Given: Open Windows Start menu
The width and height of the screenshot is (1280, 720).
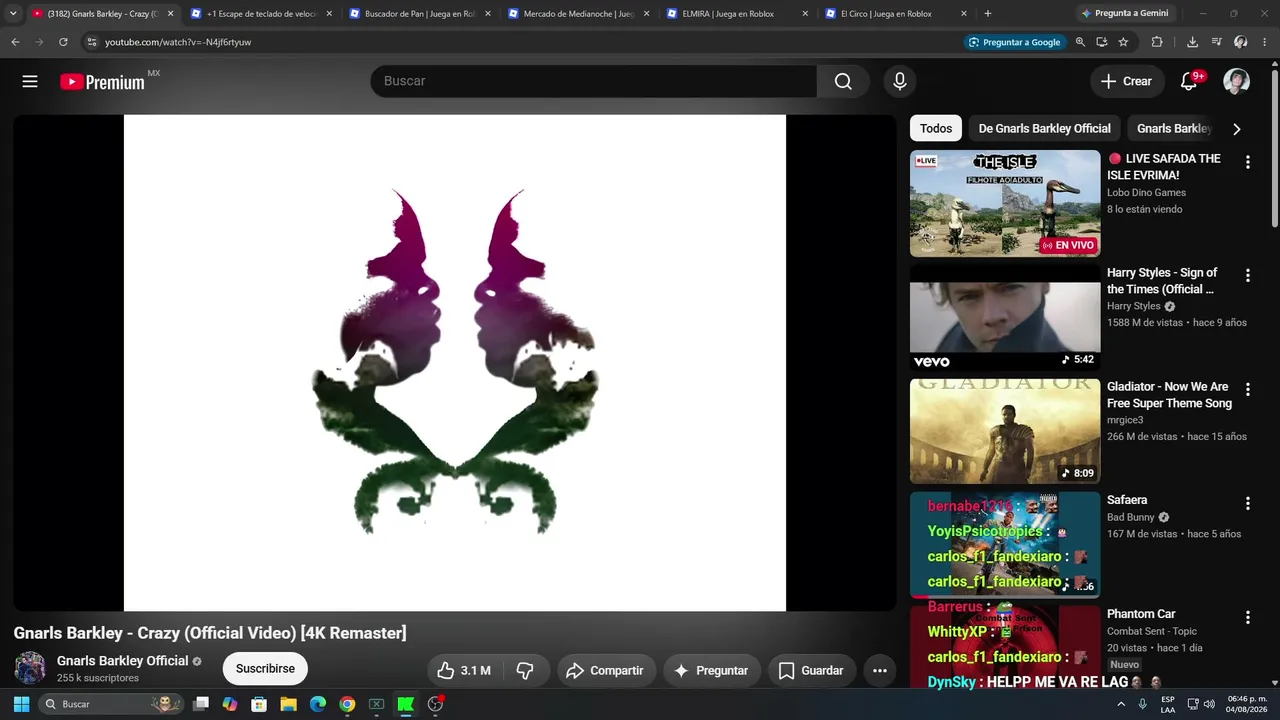Looking at the screenshot, I should tap(21, 704).
